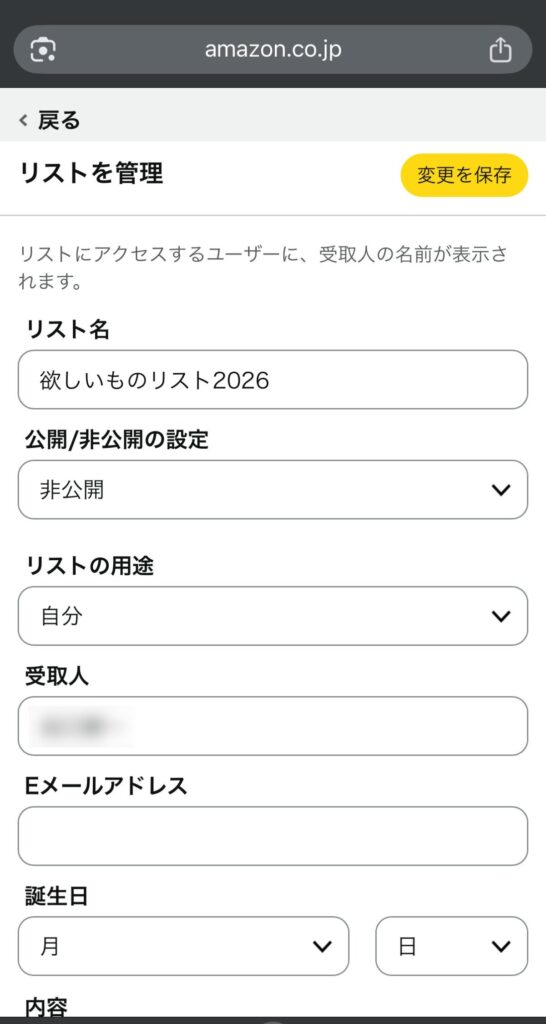Tap the camera scan icon in address bar

(43, 50)
